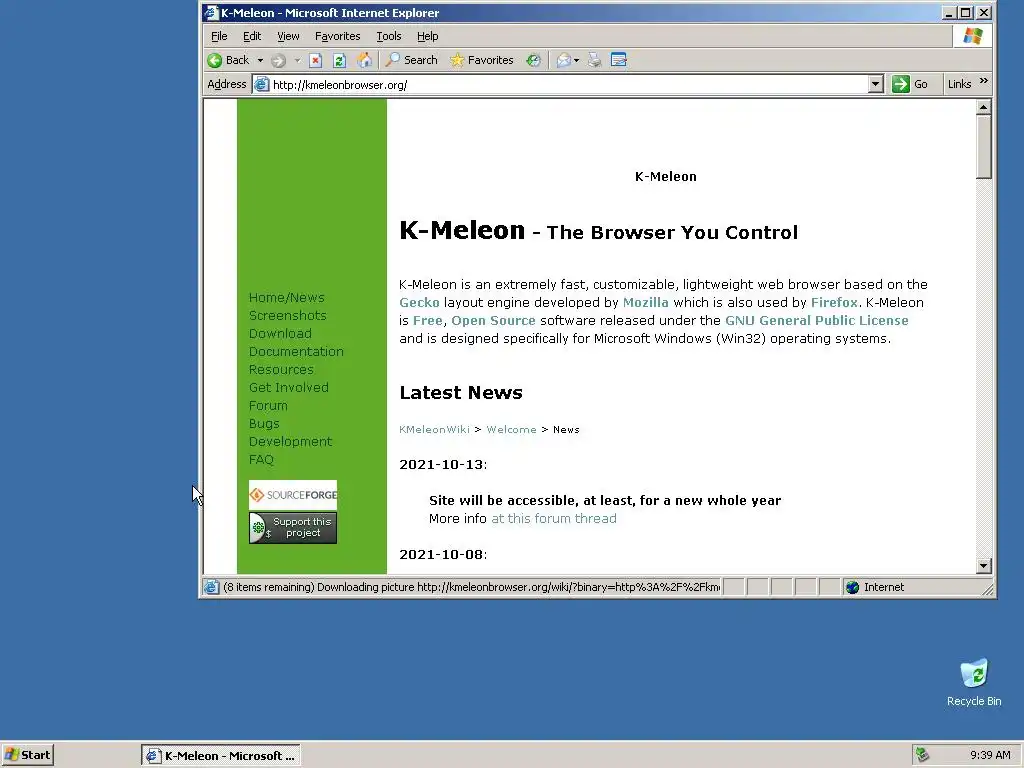Click the page icon in Address bar
Image resolution: width=1024 pixels, height=768 pixels.
[261, 84]
